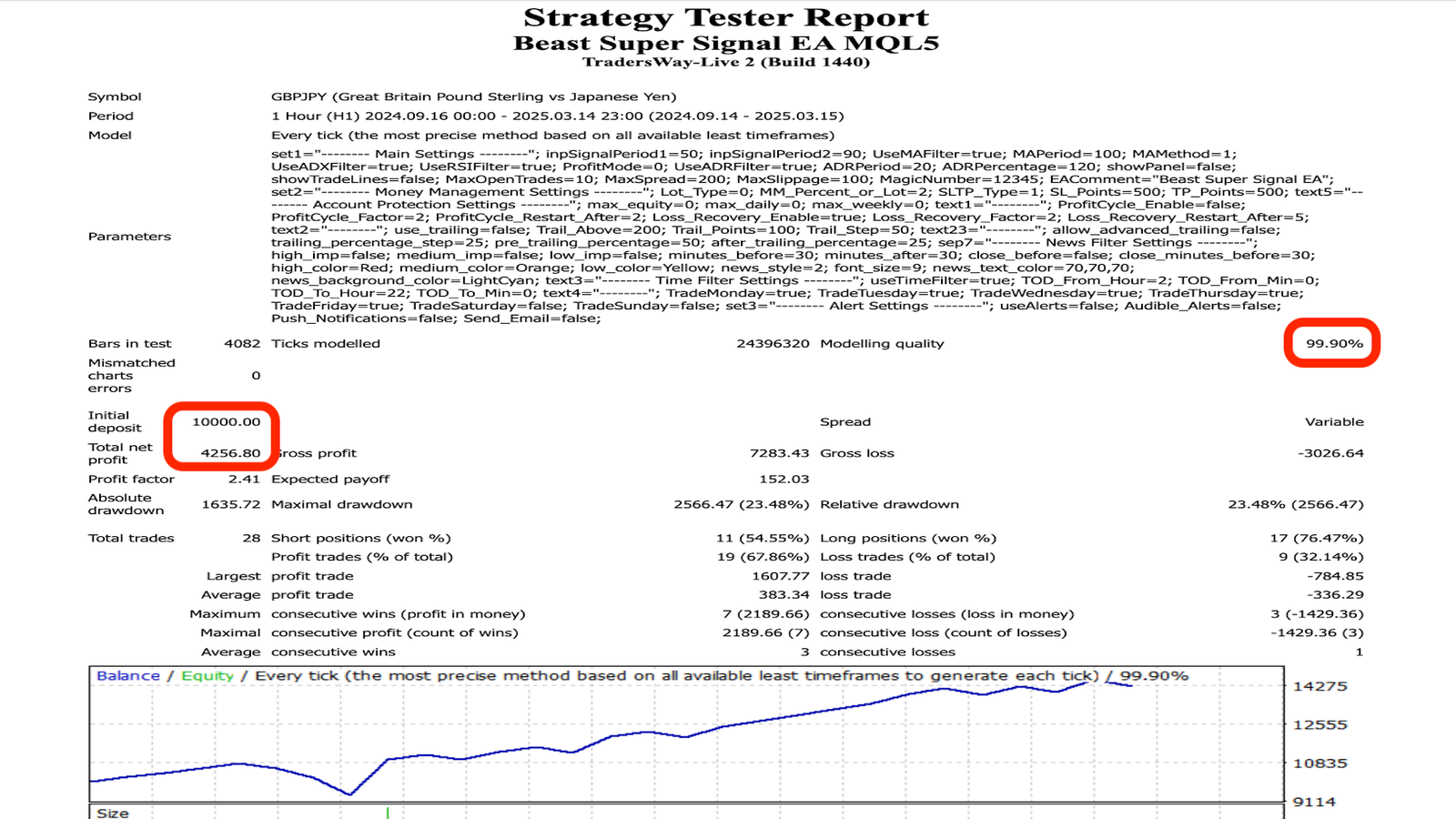This screenshot has width=1456, height=819.
Task: Click the Model row label
Action: pyautogui.click(x=109, y=135)
